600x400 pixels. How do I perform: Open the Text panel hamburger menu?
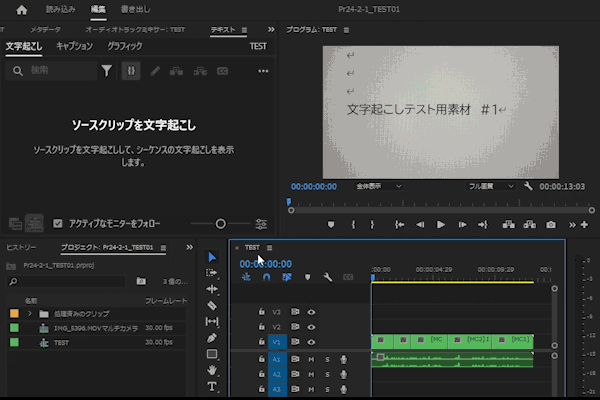point(244,30)
